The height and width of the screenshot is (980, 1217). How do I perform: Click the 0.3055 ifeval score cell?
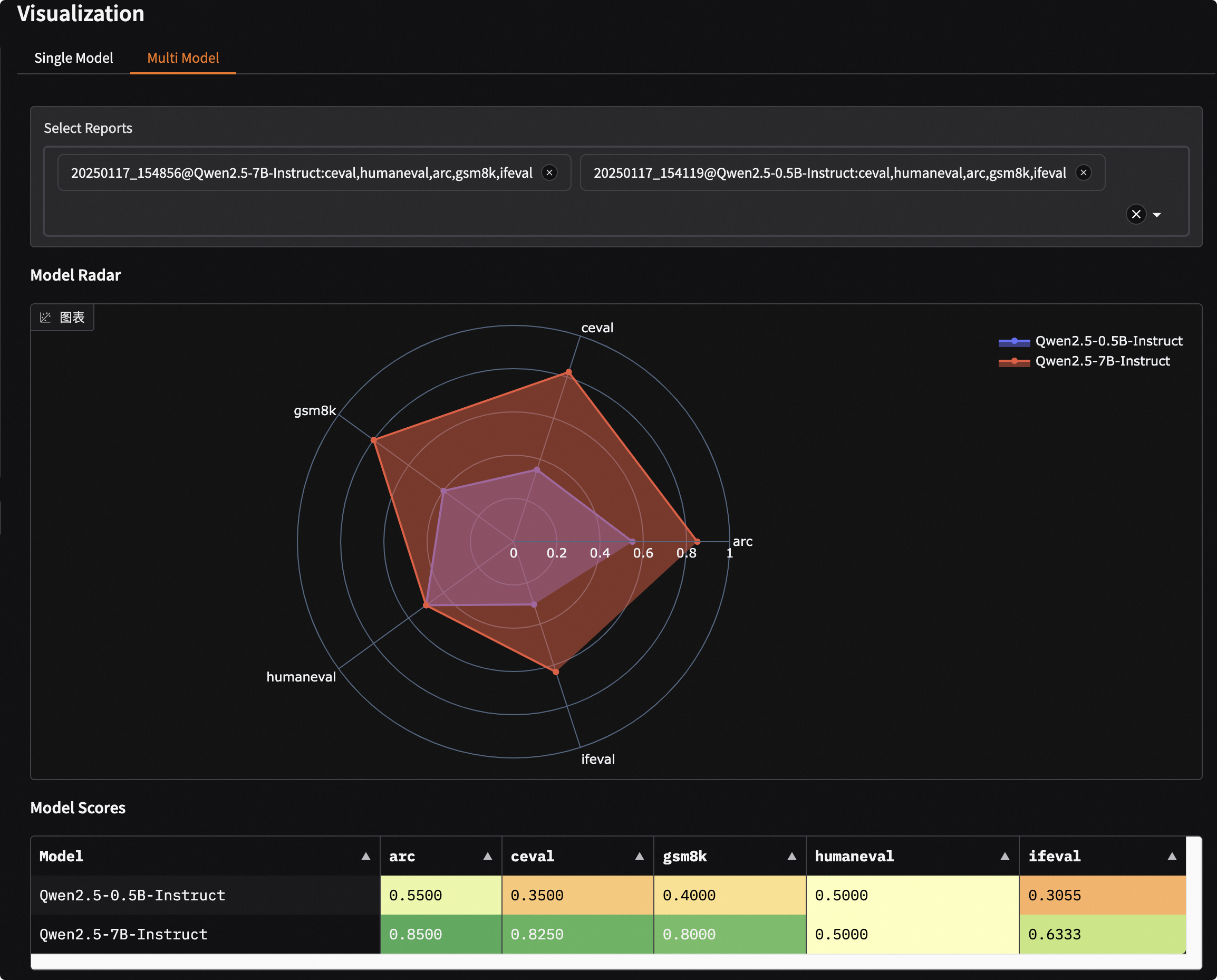[1102, 895]
